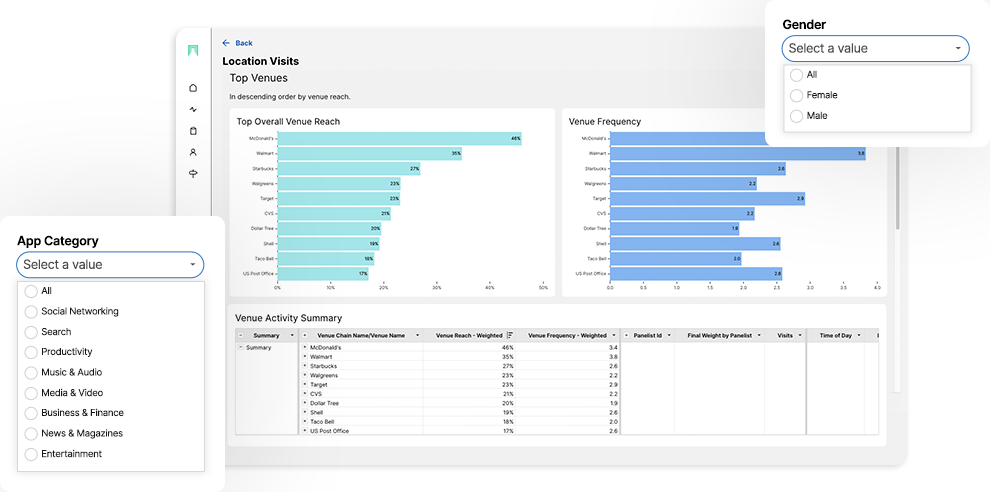Open Venue Chain Name/Venue Name column dropdown arrow
Viewport: 990px width, 492px height.
(417, 335)
